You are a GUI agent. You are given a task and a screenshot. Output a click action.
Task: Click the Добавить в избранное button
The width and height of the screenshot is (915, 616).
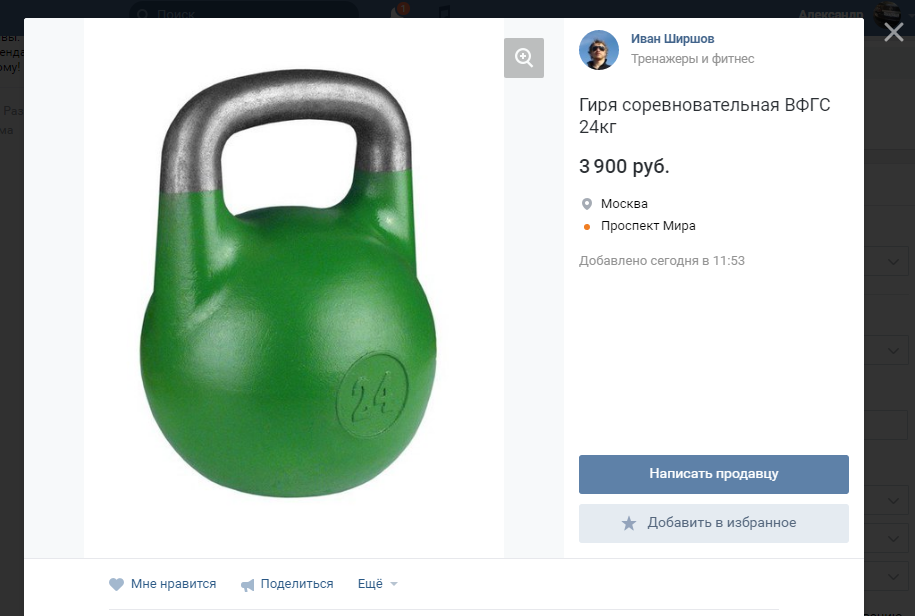click(714, 523)
